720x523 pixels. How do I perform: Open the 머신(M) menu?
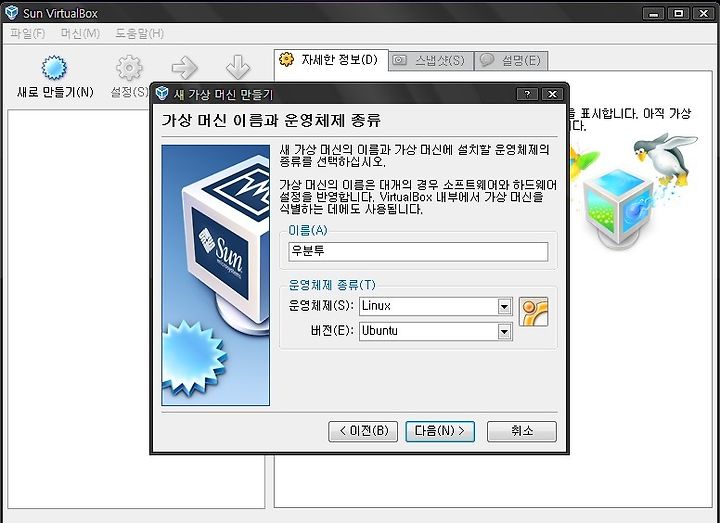click(x=80, y=34)
